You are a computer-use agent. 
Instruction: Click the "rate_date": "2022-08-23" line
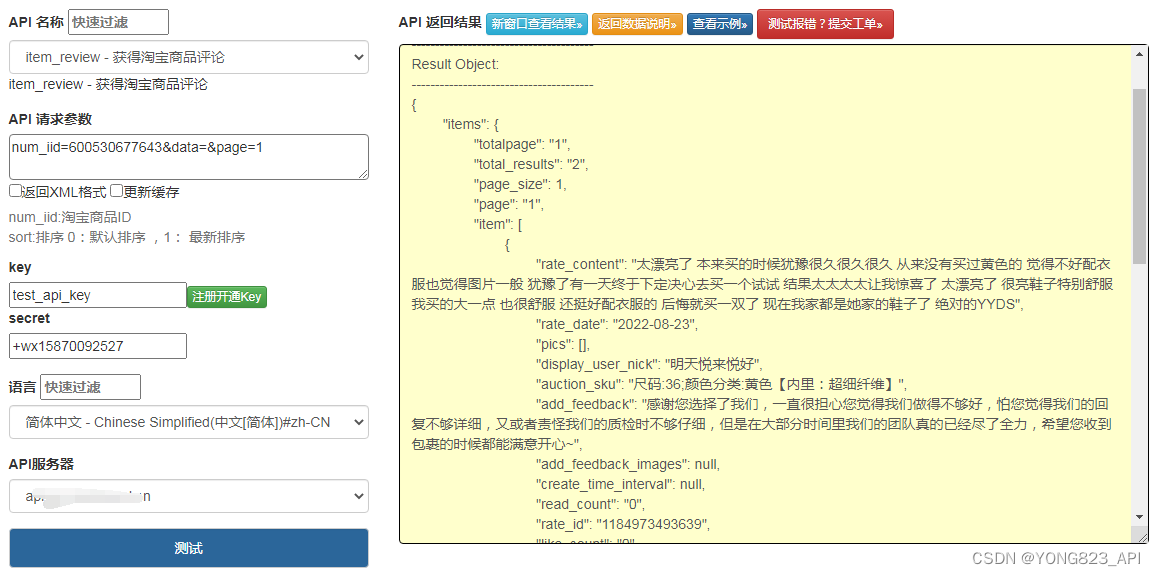click(x=616, y=324)
